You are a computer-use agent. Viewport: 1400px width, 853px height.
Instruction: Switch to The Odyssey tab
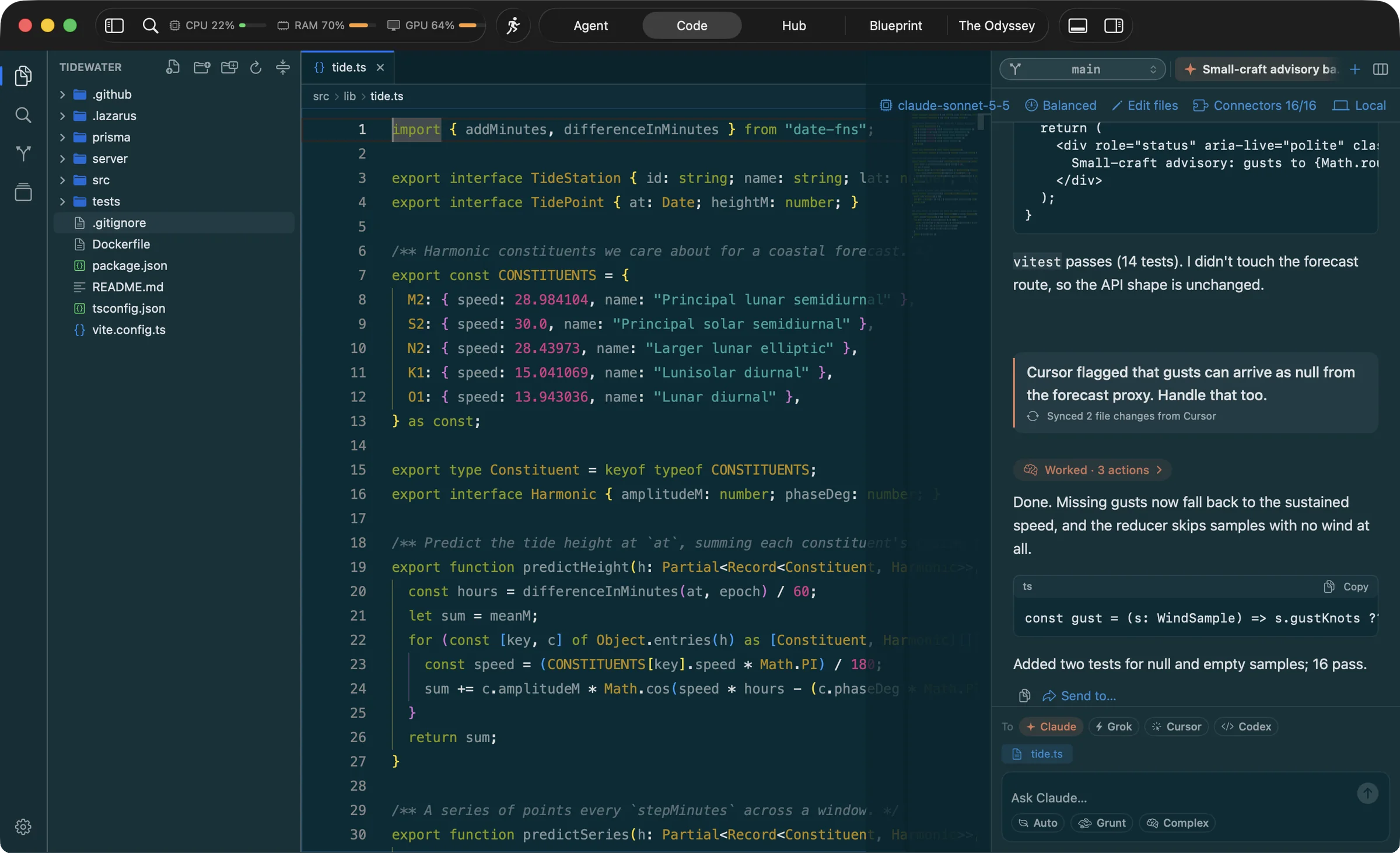coord(996,26)
